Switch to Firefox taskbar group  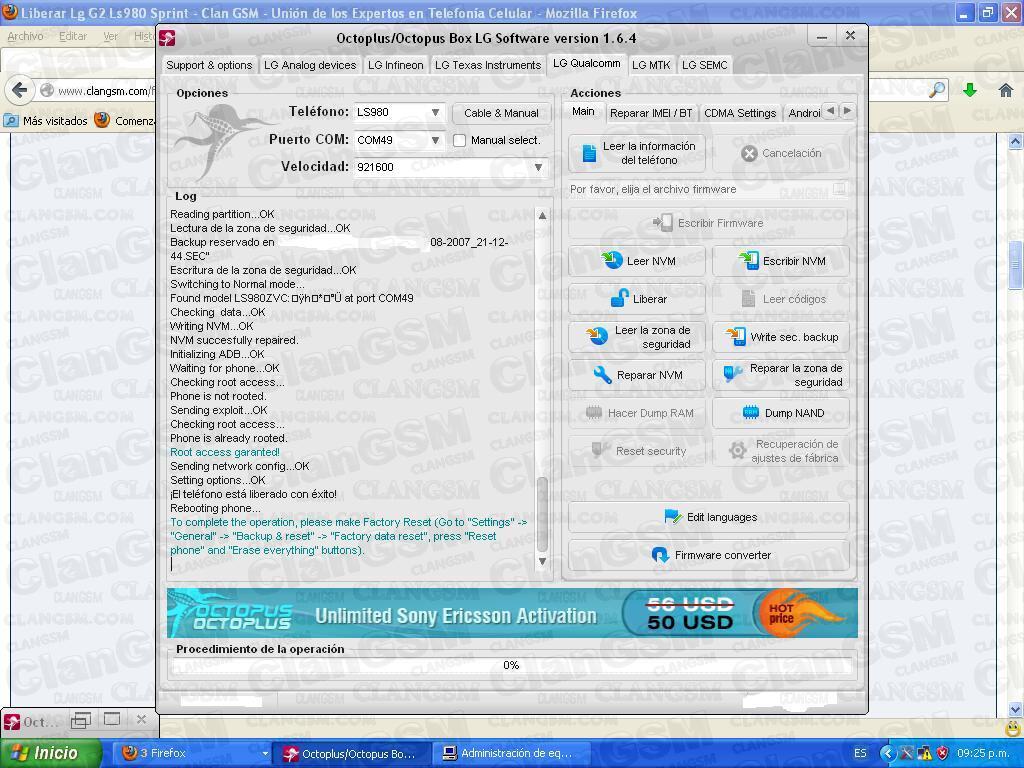click(189, 754)
